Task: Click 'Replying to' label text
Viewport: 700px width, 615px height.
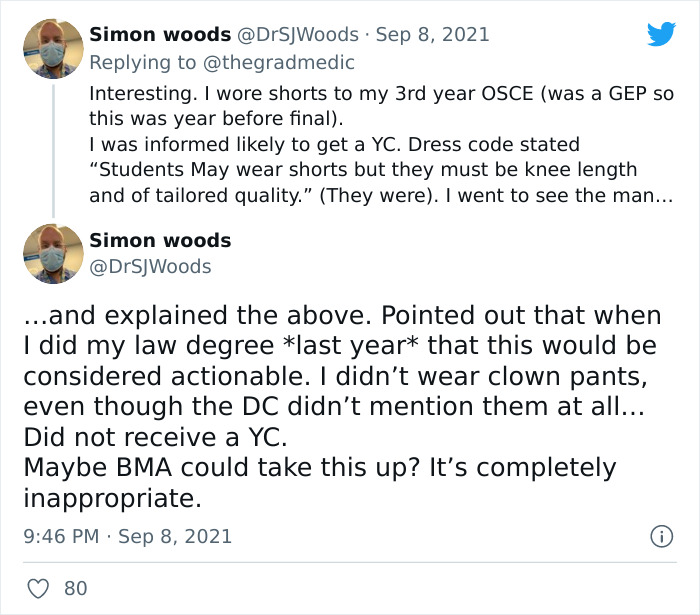Action: pyautogui.click(x=142, y=63)
